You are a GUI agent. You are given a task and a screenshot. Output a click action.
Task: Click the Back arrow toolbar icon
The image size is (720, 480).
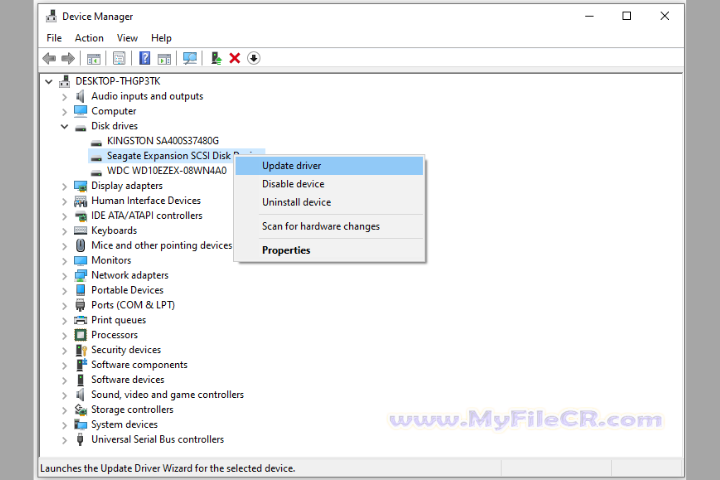[x=49, y=58]
